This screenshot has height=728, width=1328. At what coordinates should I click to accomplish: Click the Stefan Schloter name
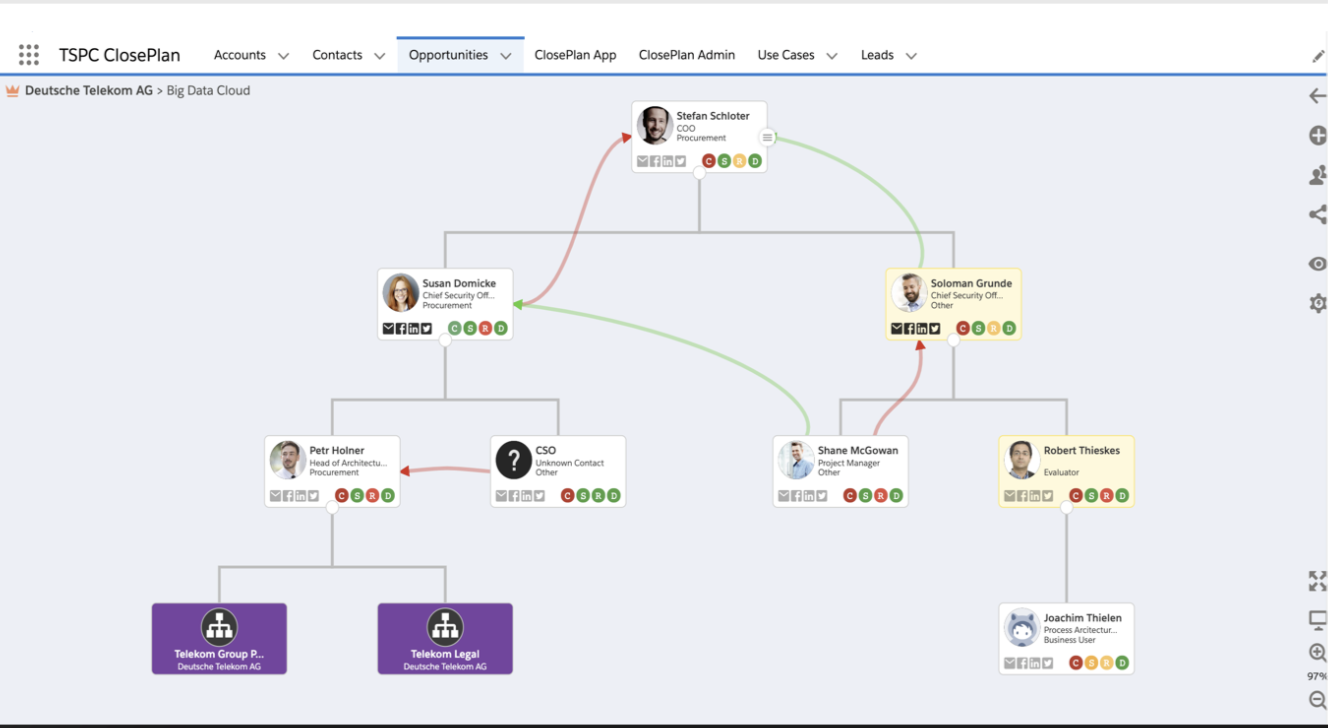tap(713, 116)
